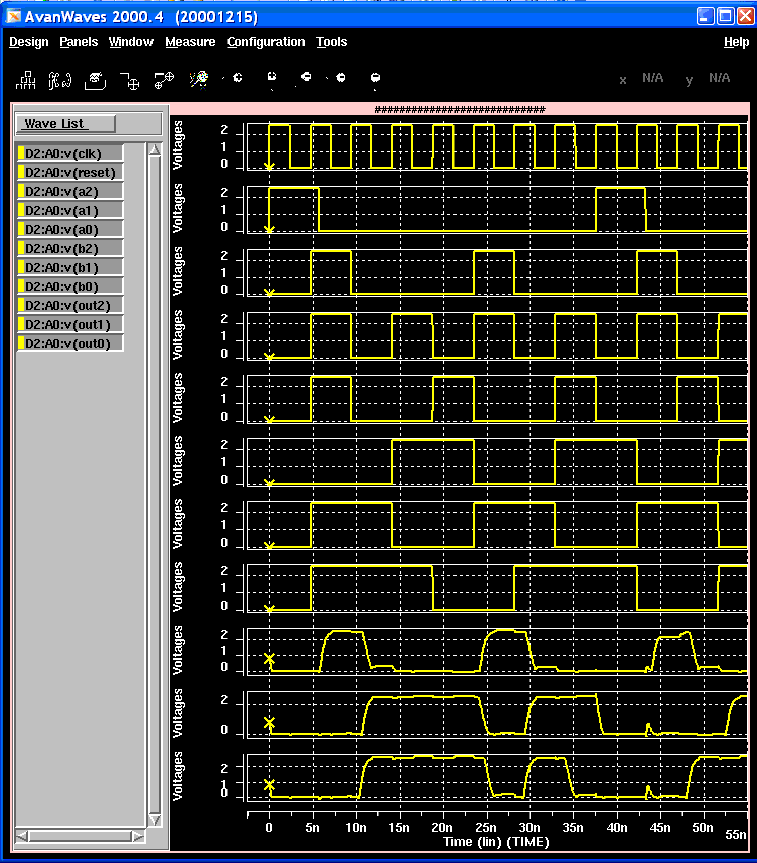Click the Voltages label of the clk waveform
Image resolution: width=757 pixels, height=863 pixels.
tap(177, 145)
